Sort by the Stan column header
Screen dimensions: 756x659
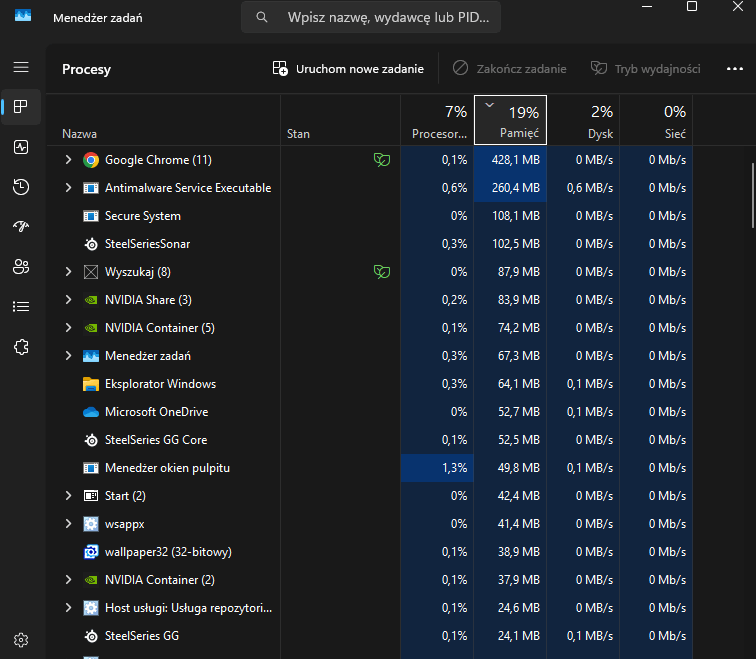[340, 120]
